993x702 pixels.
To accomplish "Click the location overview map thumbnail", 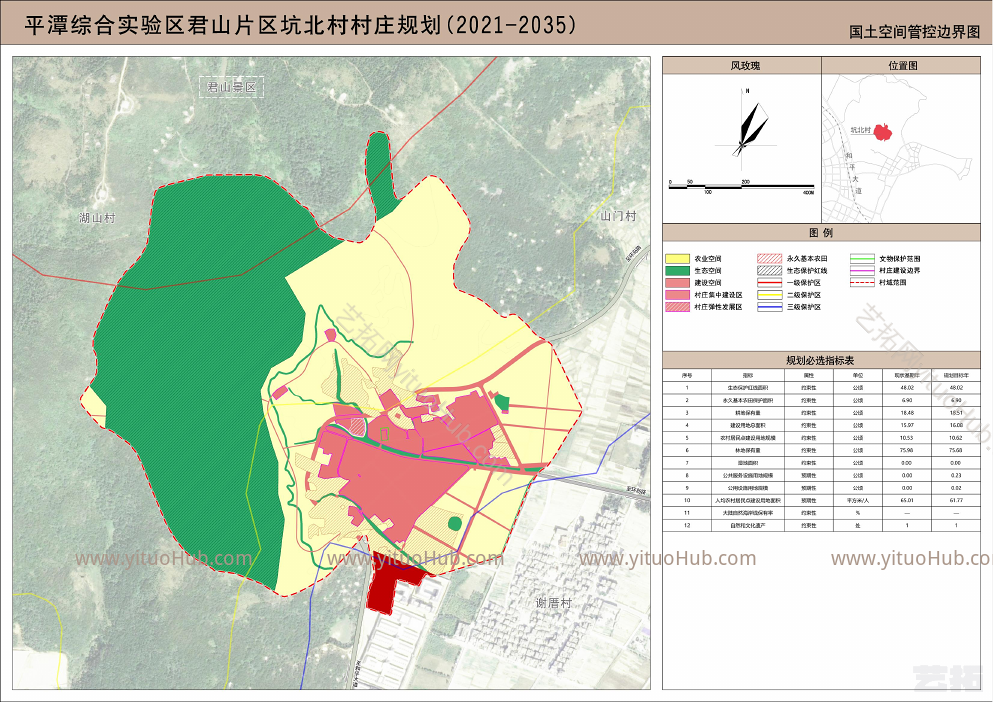I will 901,148.
